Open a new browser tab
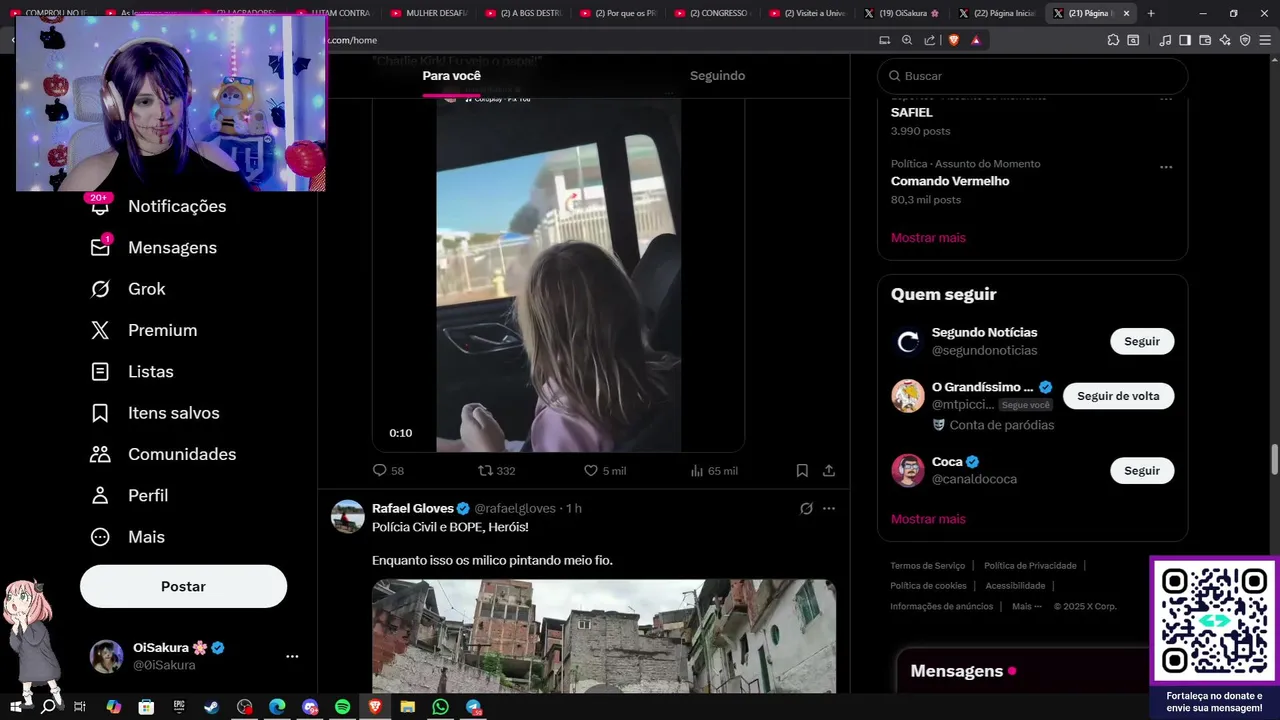1280x720 pixels. click(1151, 13)
